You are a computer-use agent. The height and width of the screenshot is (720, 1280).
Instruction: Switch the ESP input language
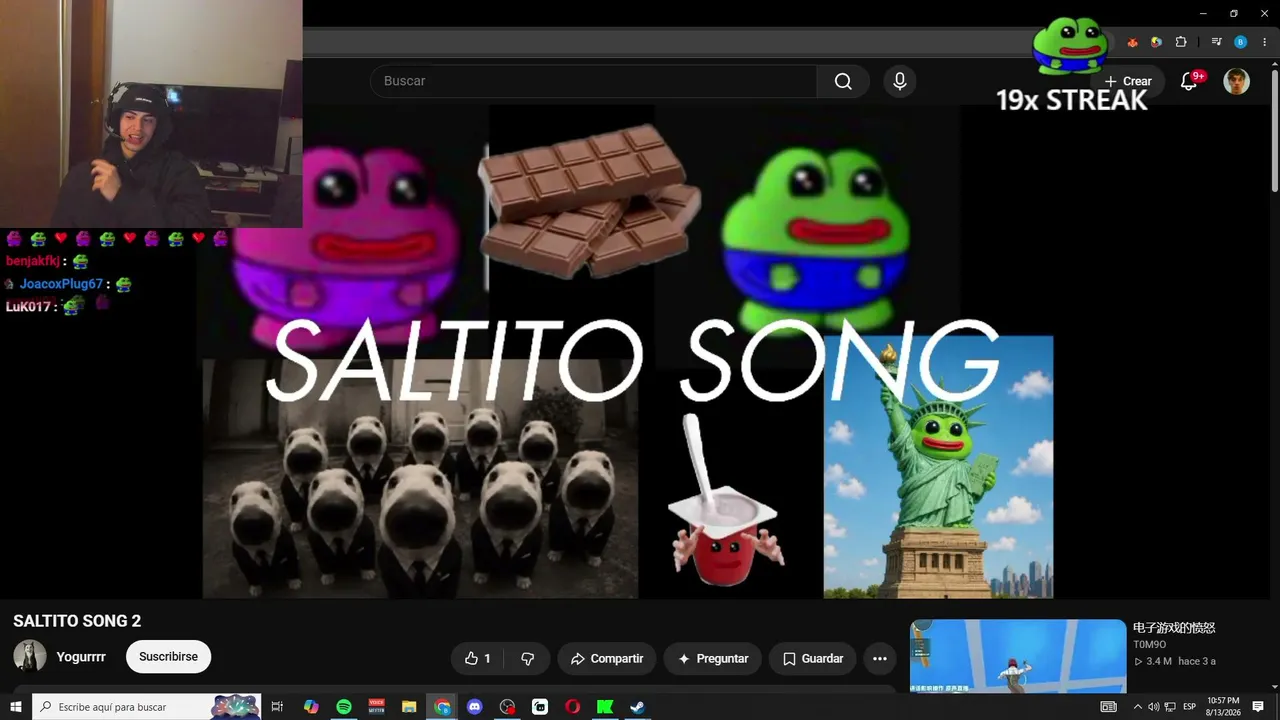pyautogui.click(x=1190, y=707)
